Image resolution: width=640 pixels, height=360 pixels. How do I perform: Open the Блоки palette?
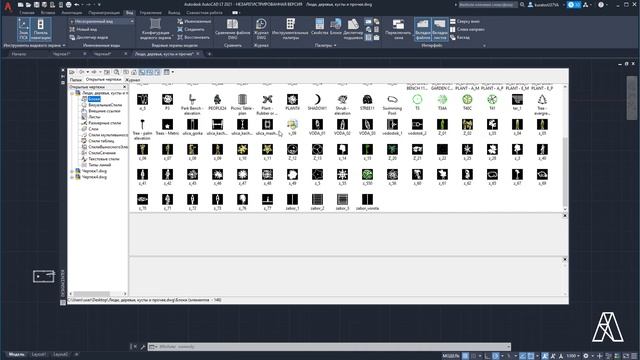tap(336, 27)
